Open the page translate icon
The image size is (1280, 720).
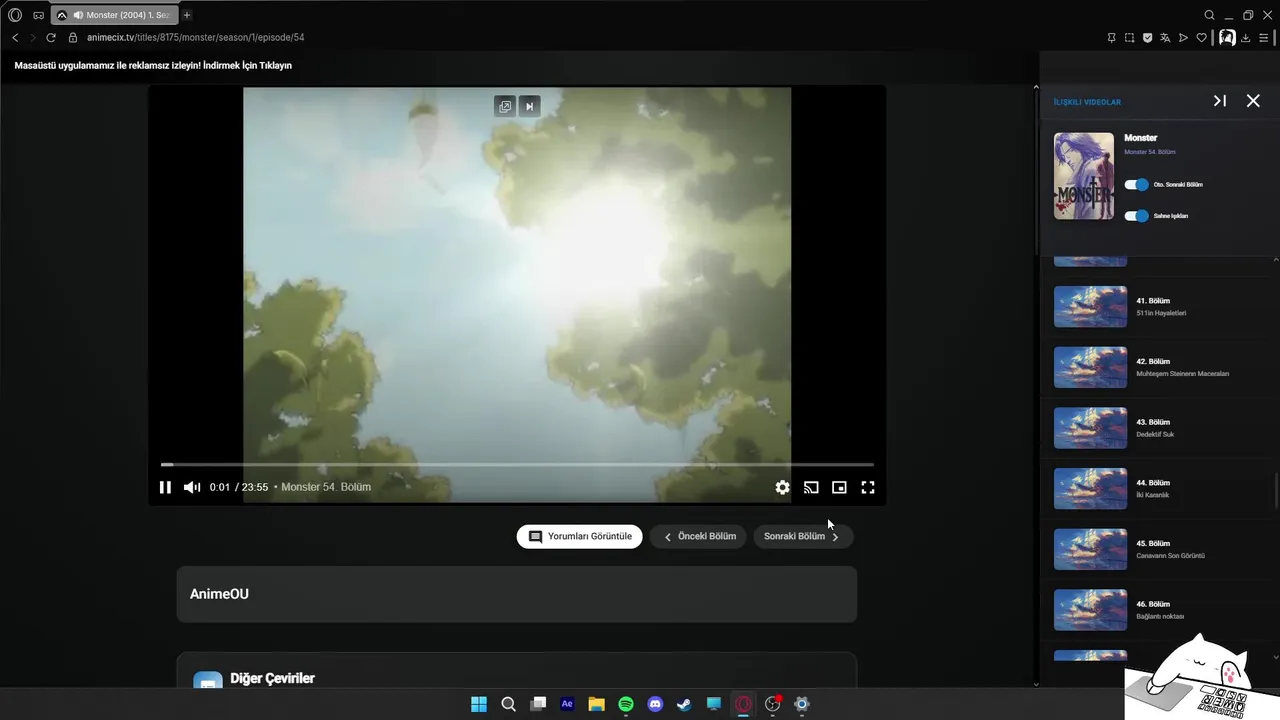[x=1165, y=37]
